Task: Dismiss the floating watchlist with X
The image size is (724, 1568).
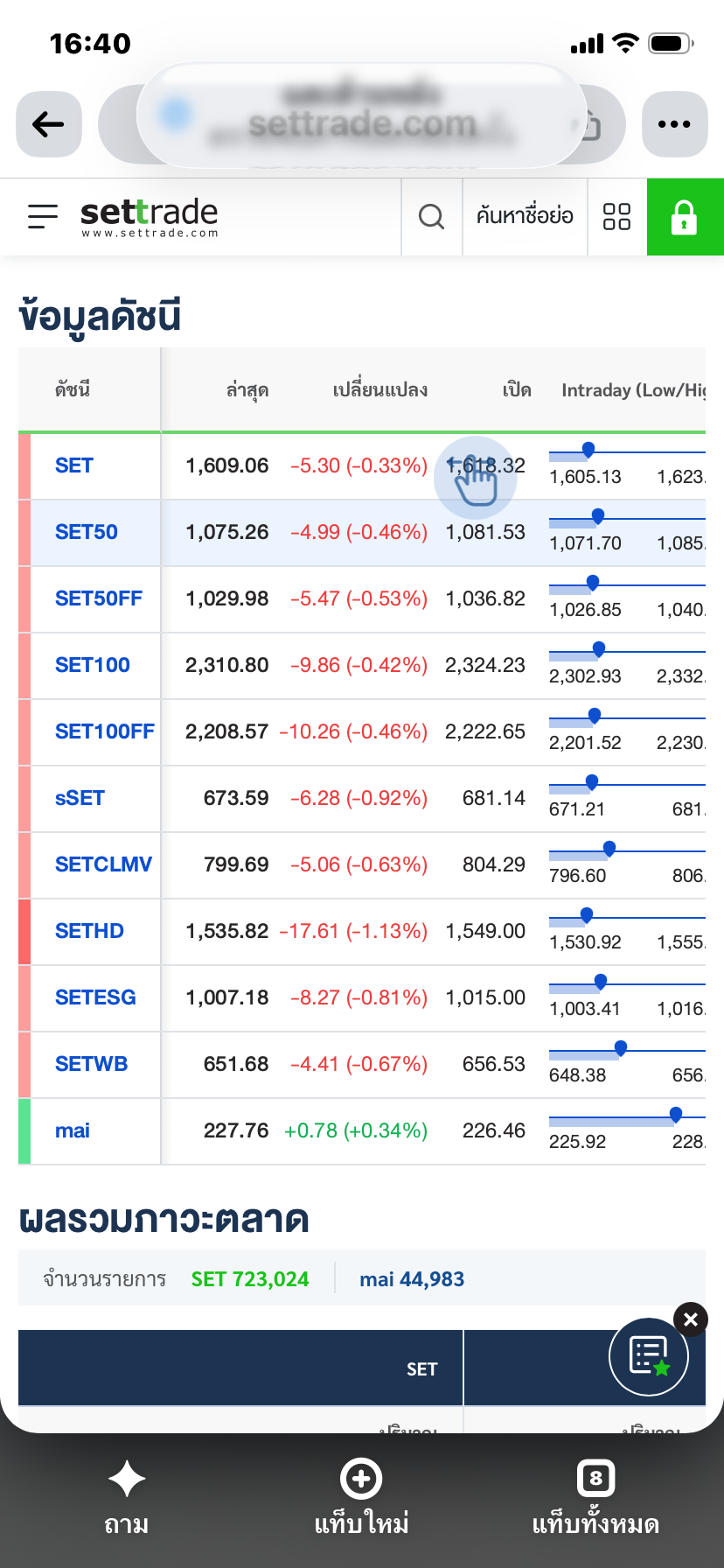Action: 691,1319
